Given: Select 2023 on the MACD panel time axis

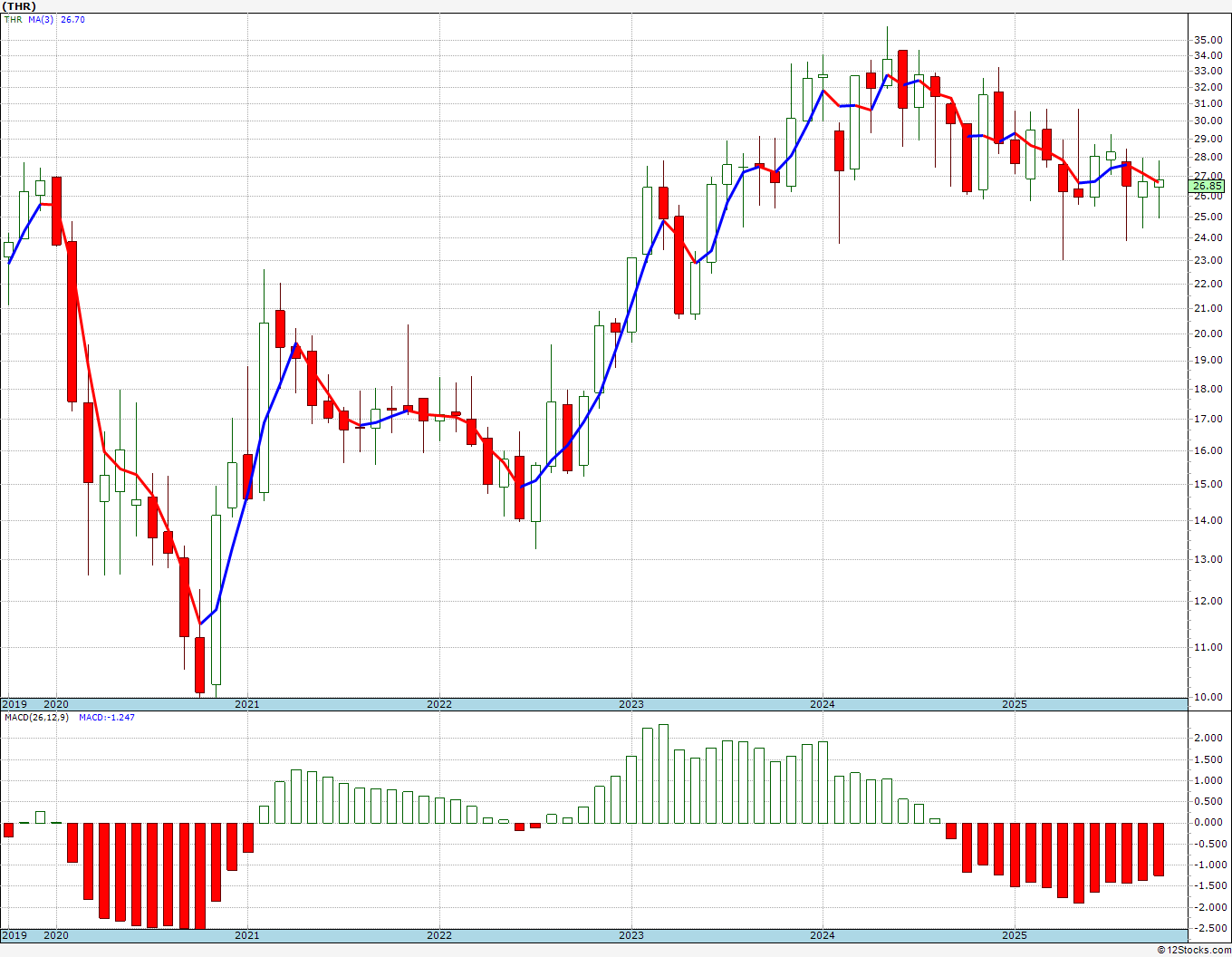Looking at the screenshot, I should click(x=631, y=935).
